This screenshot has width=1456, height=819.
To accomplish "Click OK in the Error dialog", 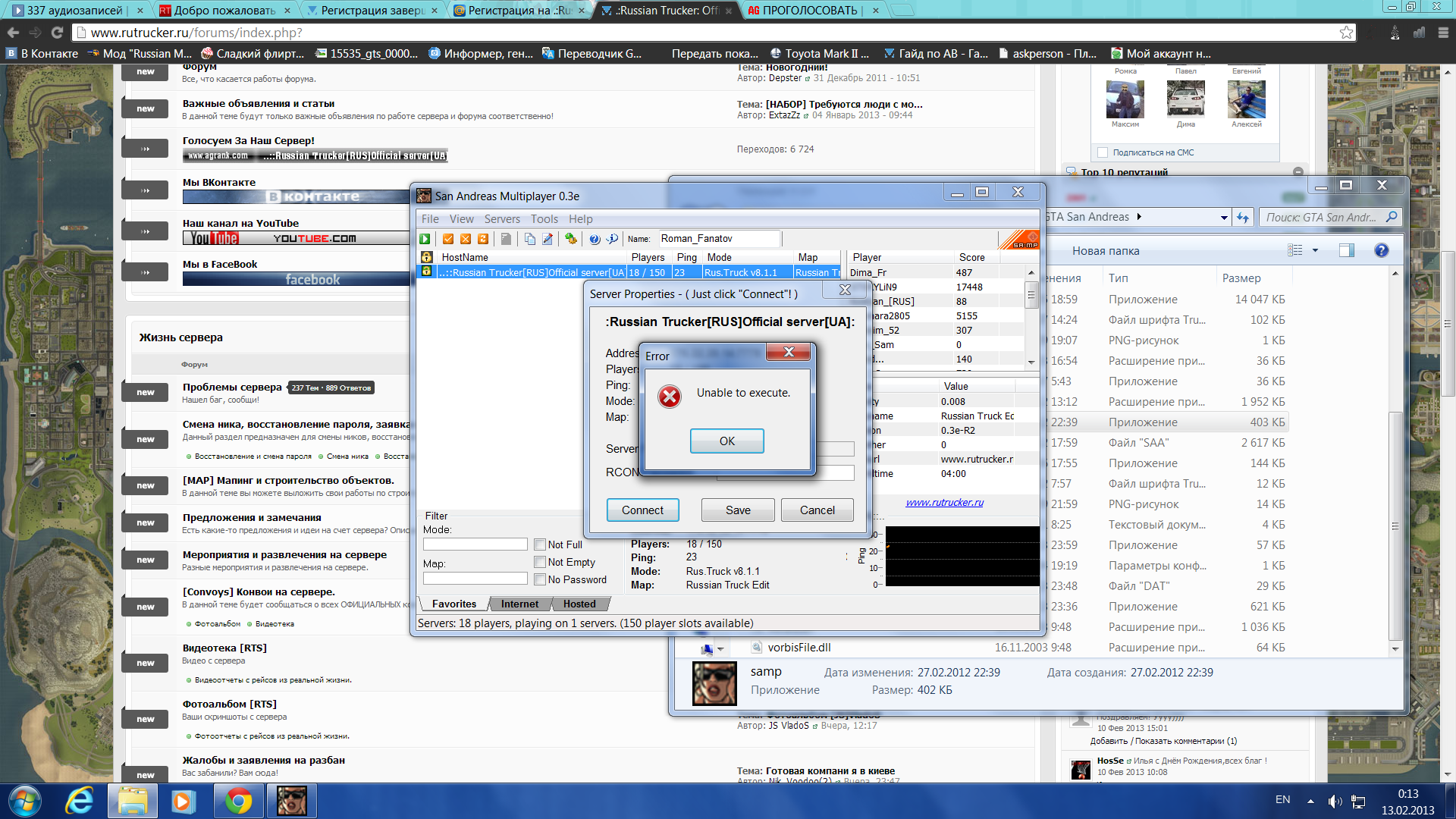I will pyautogui.click(x=726, y=441).
